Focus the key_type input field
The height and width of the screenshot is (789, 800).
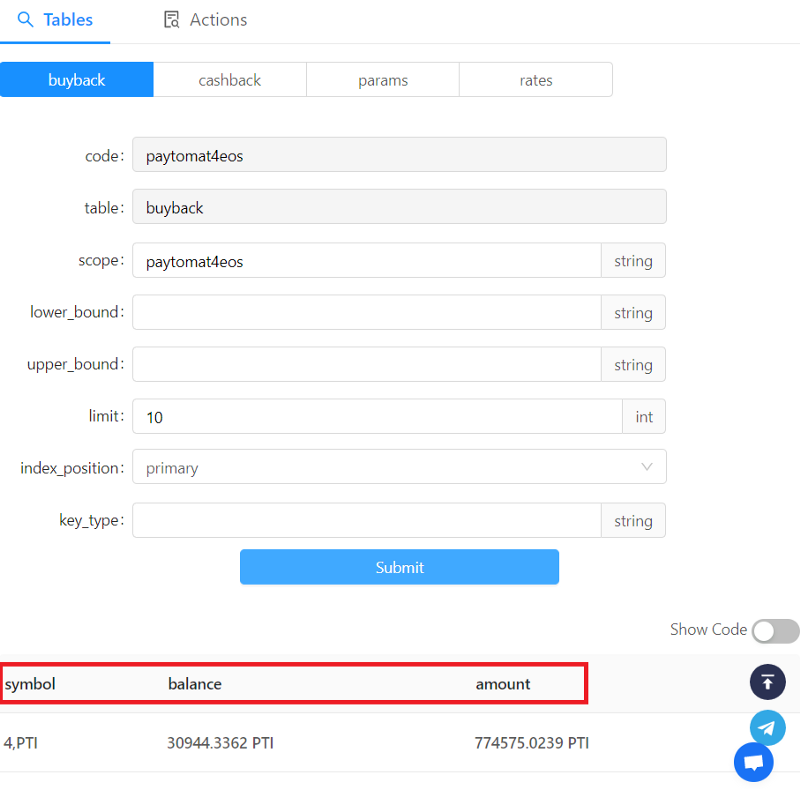(x=367, y=521)
